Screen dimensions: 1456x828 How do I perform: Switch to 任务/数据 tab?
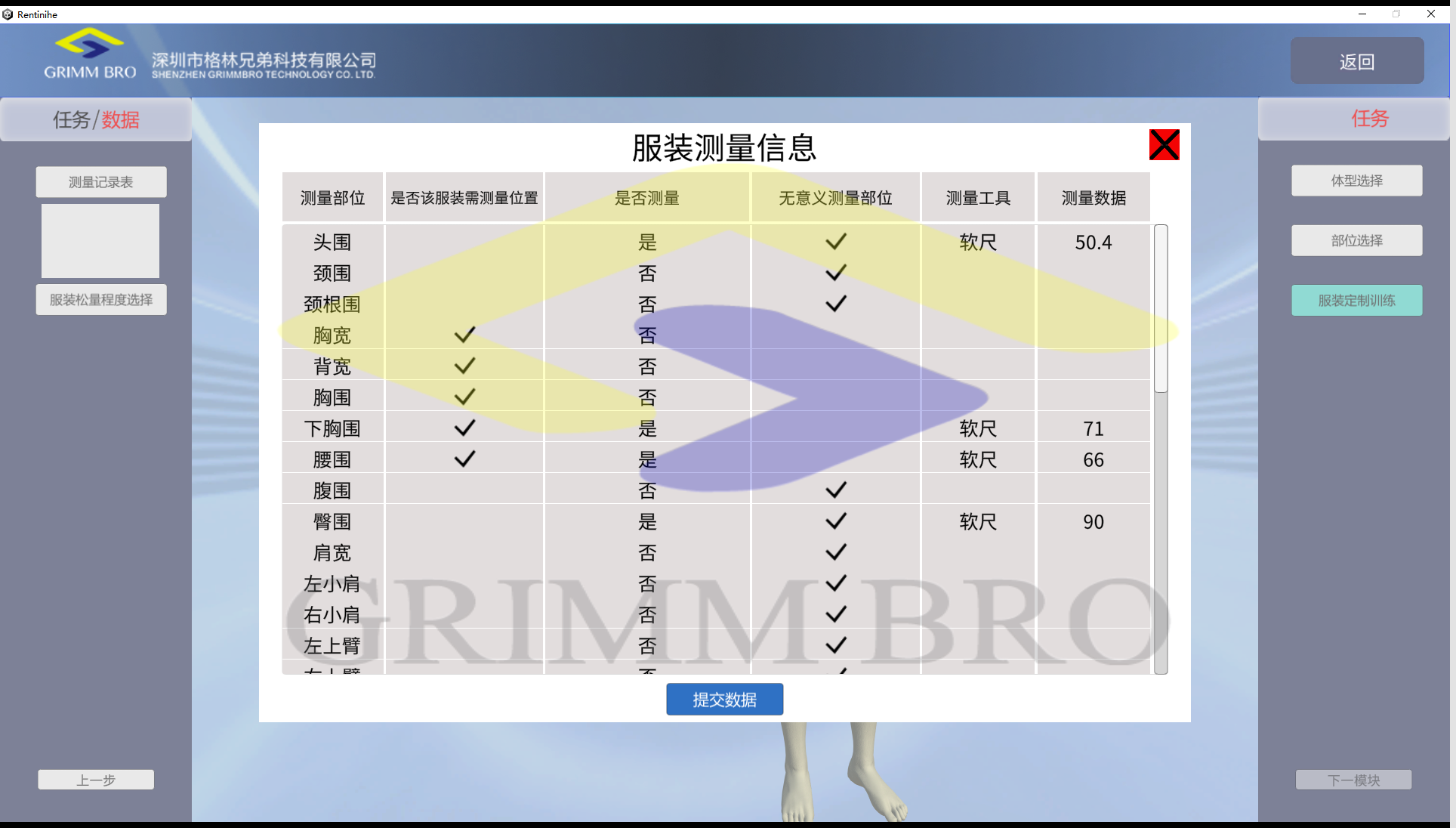(x=96, y=119)
